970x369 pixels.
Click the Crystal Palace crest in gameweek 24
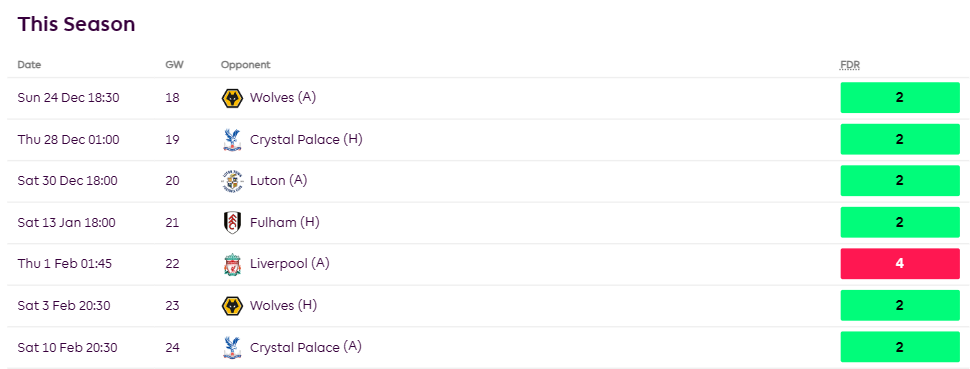coord(232,347)
